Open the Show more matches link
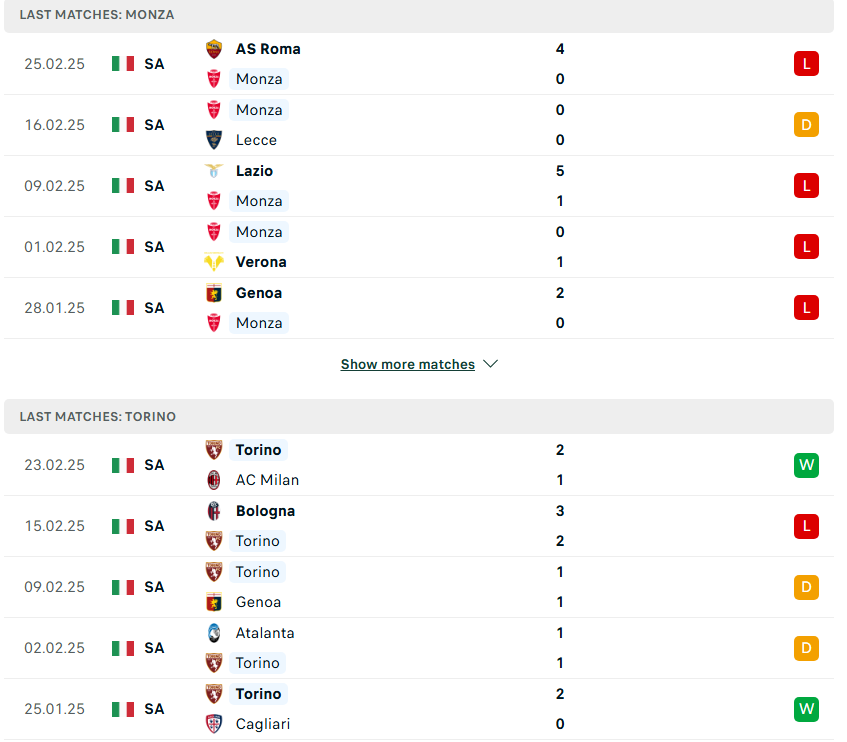Viewport: 847px width, 742px height. [x=408, y=365]
